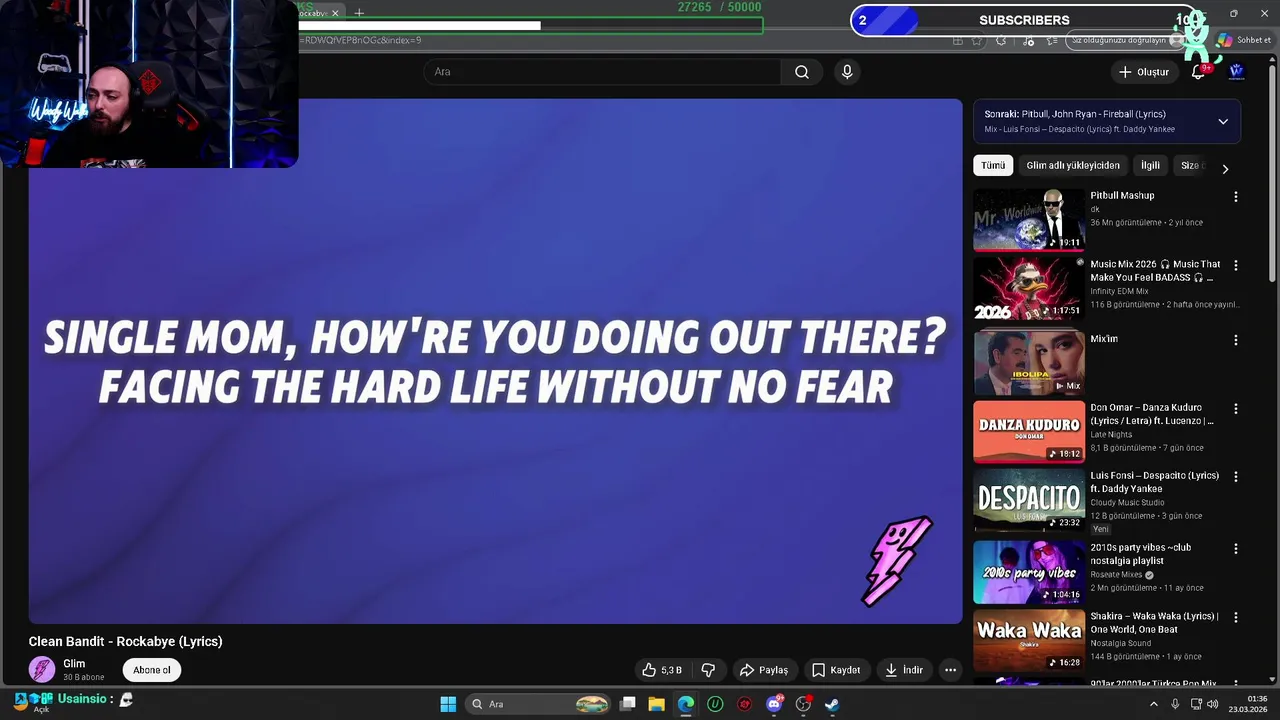Subscribe to Glim with Abone ol
The height and width of the screenshot is (720, 1280).
point(152,670)
